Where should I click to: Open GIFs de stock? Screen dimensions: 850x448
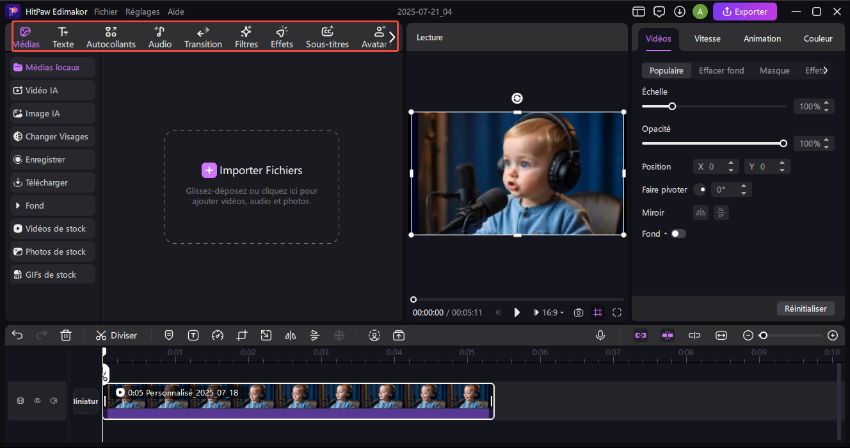tap(52, 275)
